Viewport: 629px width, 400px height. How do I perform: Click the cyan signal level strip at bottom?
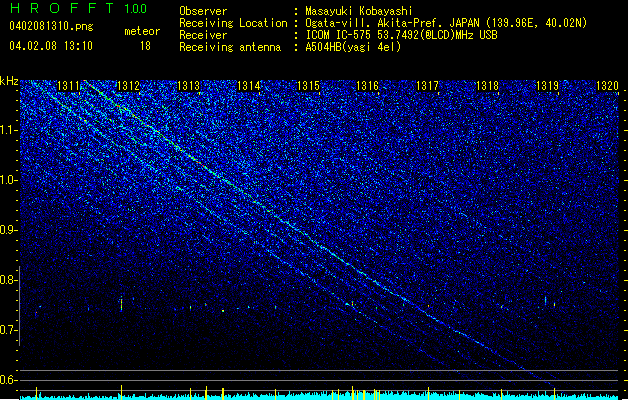pyautogui.click(x=320, y=396)
